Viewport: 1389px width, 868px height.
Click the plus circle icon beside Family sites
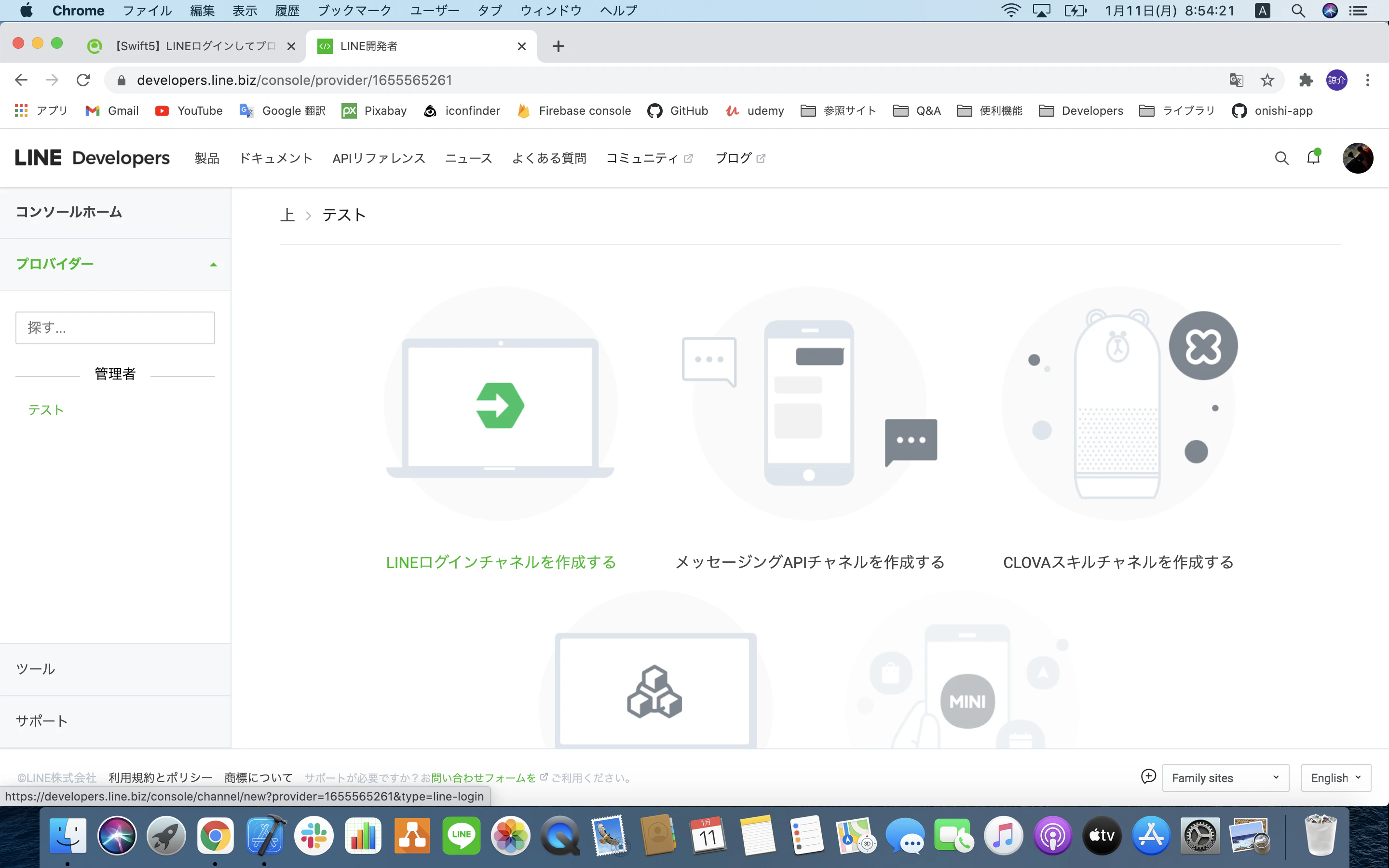click(1148, 777)
